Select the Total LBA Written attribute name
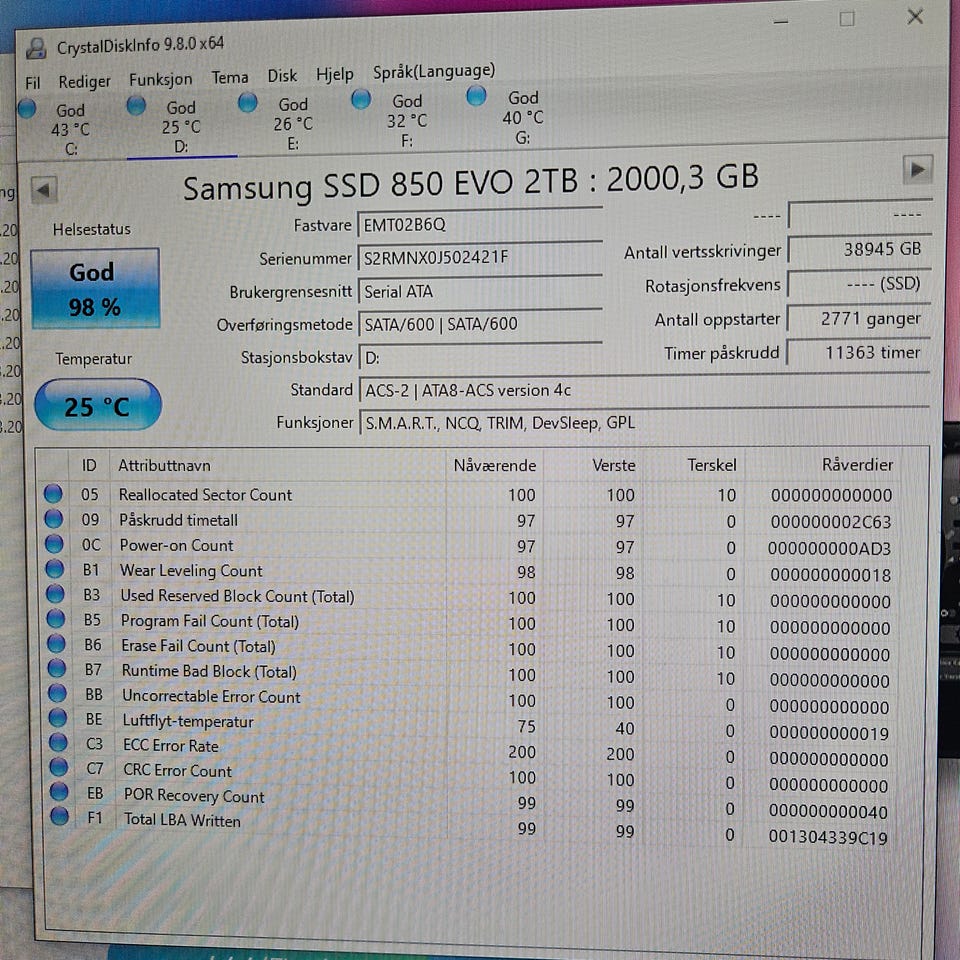This screenshot has width=960, height=960. click(x=182, y=820)
